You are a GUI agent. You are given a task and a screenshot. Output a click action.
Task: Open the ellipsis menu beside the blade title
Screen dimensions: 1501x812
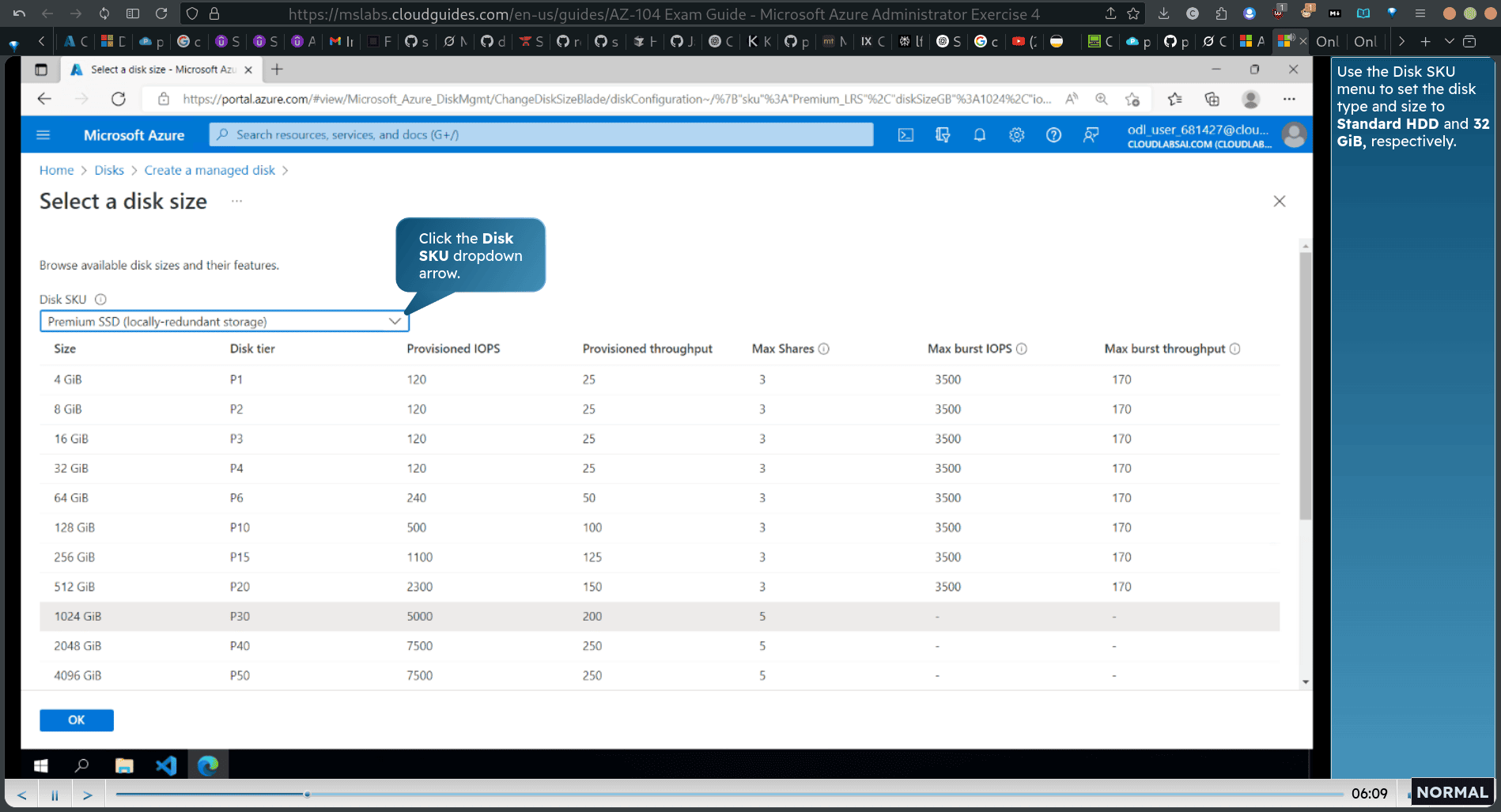pyautogui.click(x=236, y=202)
